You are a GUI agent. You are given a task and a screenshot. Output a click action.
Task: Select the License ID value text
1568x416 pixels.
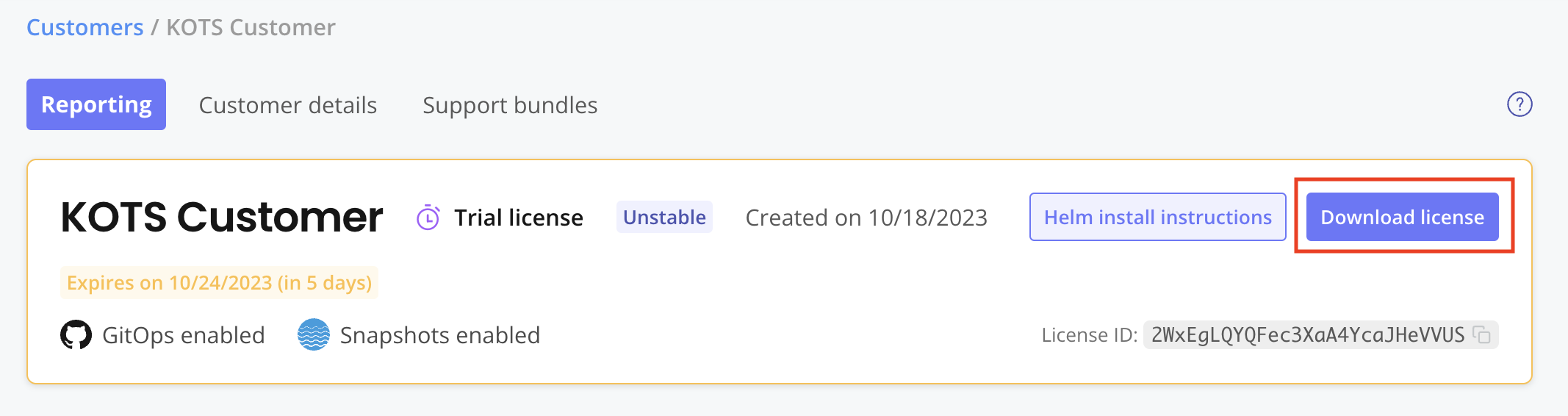[1307, 335]
